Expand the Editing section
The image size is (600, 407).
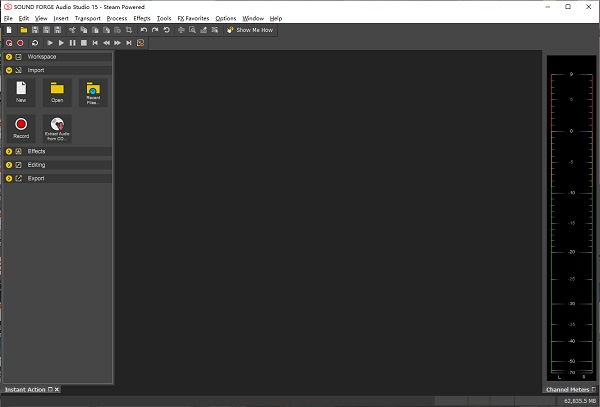point(9,165)
